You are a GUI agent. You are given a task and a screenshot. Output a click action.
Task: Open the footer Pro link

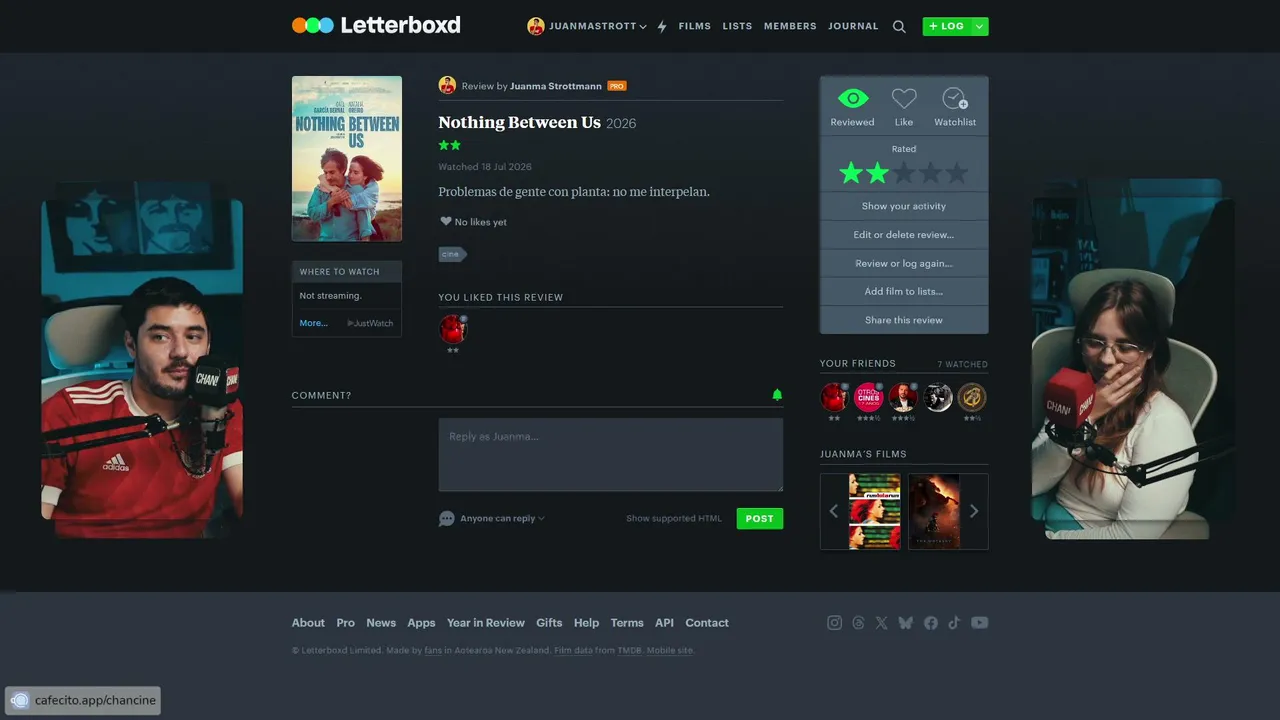pos(345,623)
